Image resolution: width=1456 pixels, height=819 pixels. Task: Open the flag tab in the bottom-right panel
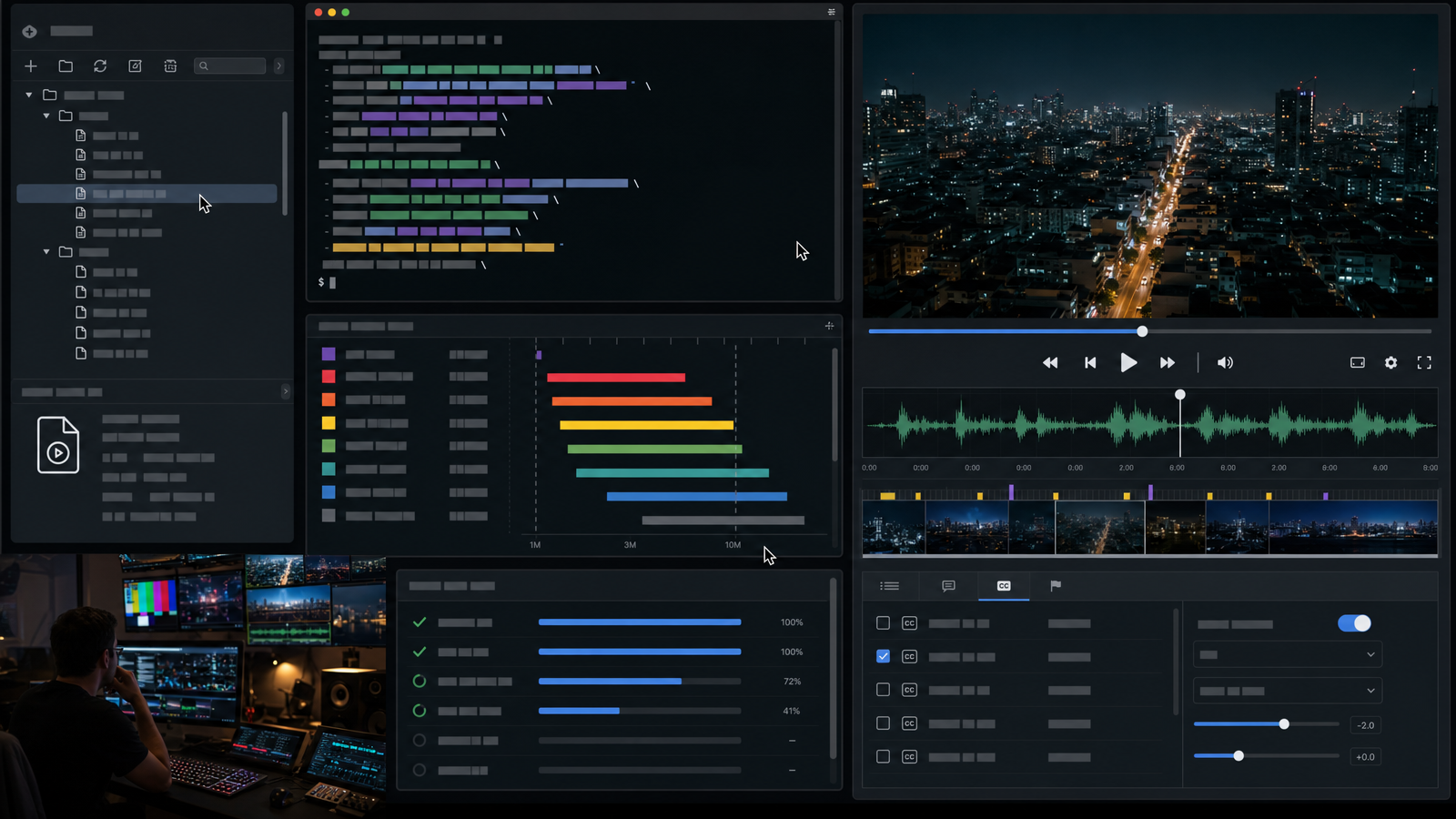coord(1056,586)
